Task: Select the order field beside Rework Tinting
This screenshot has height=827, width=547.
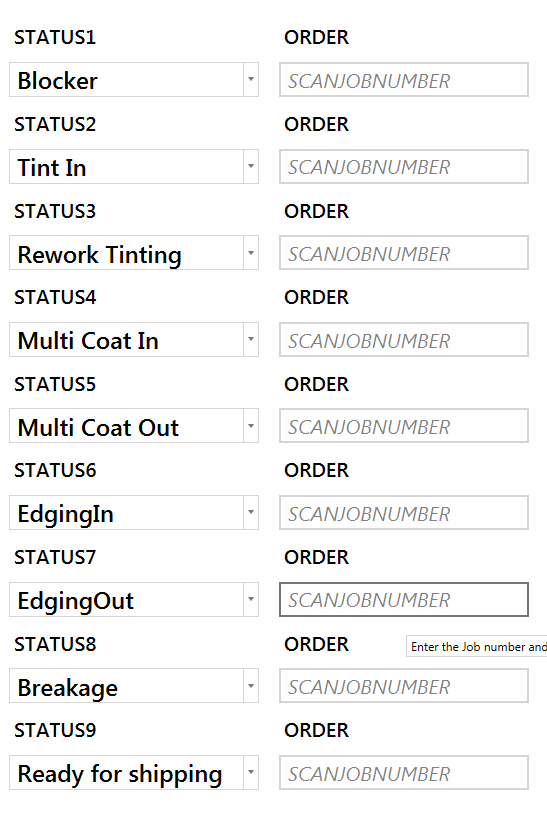Action: (404, 253)
